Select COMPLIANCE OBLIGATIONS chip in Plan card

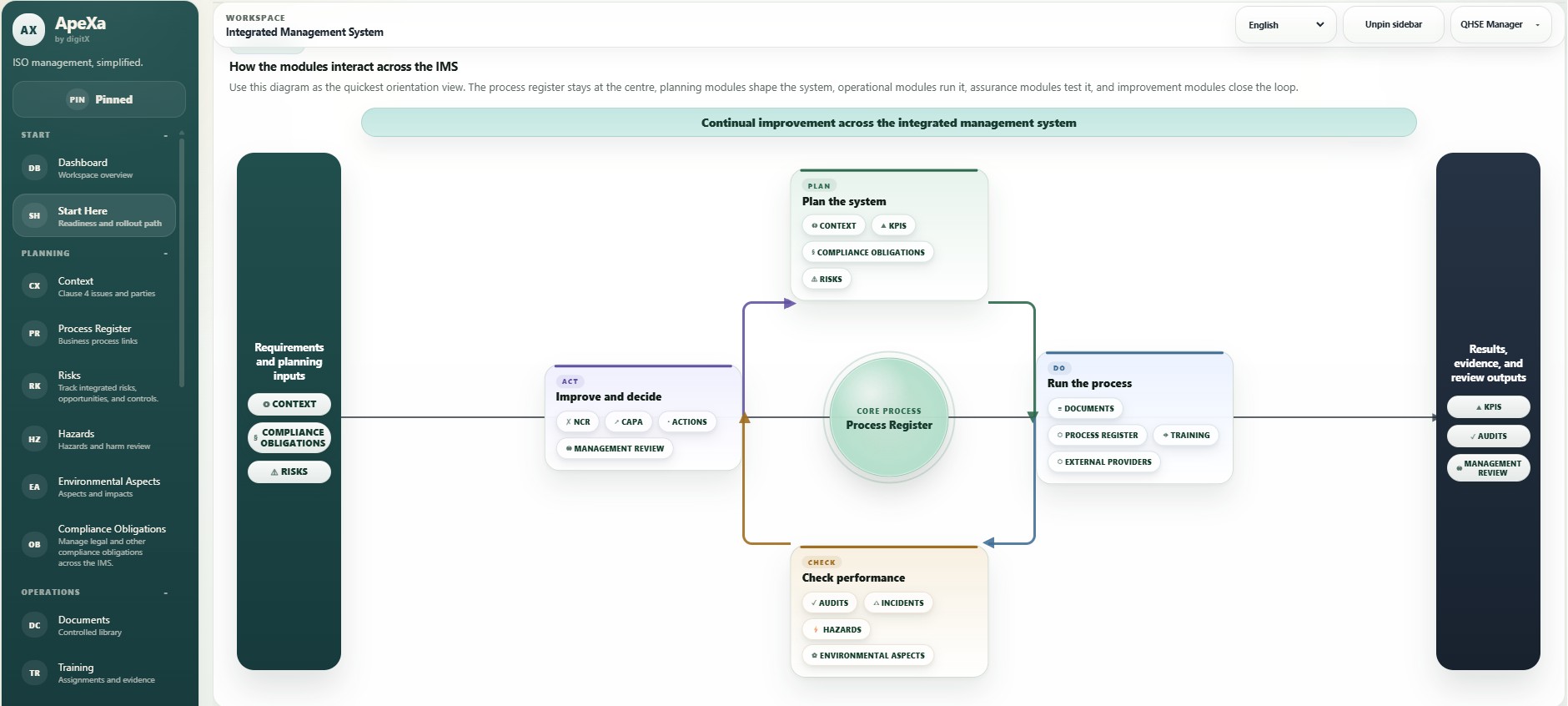coord(867,252)
